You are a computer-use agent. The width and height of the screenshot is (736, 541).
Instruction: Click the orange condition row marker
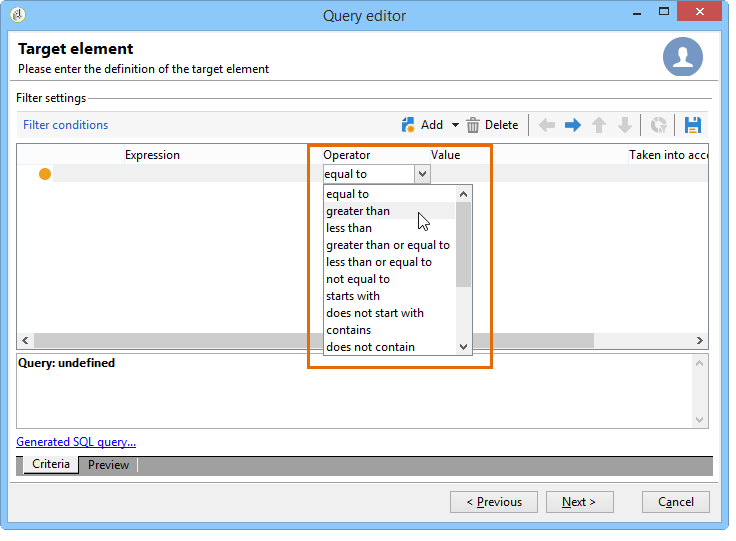(x=45, y=174)
